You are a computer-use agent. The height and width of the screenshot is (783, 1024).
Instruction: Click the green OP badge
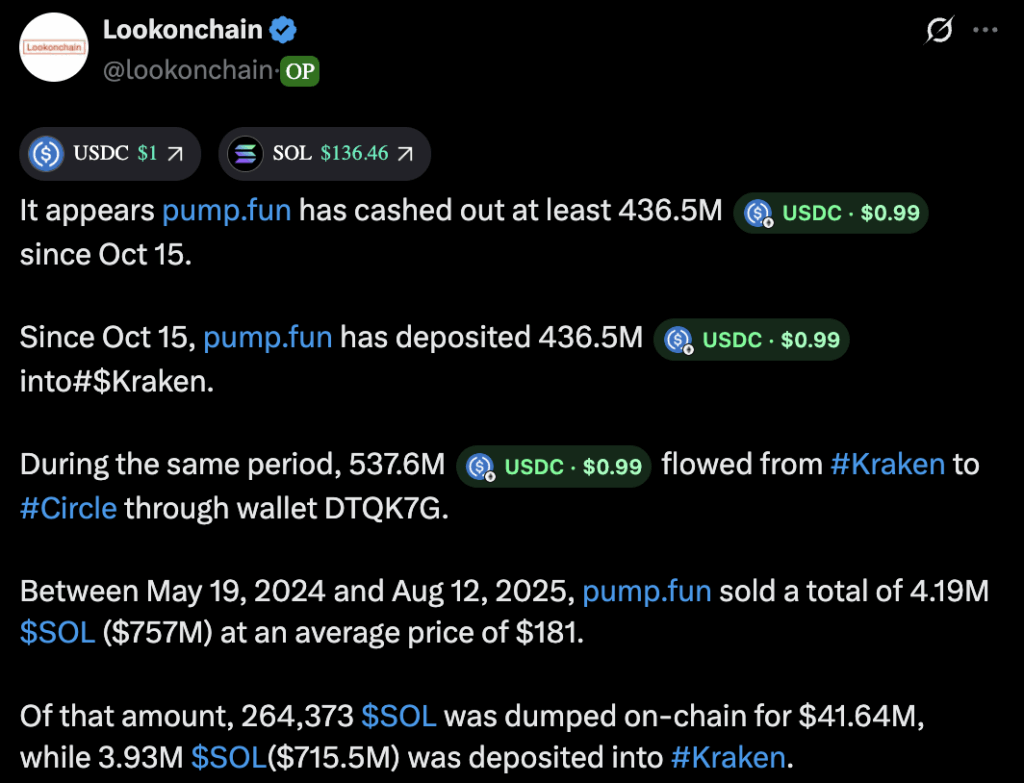tap(299, 71)
